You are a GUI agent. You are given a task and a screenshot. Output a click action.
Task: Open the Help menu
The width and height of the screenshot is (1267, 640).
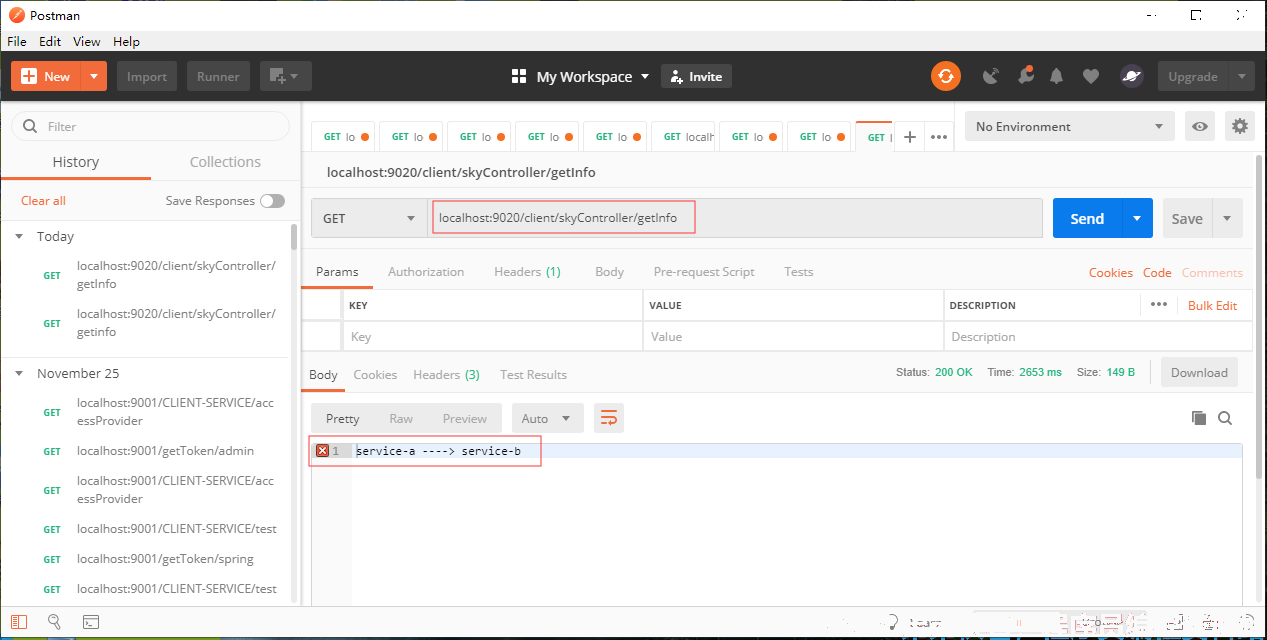126,41
